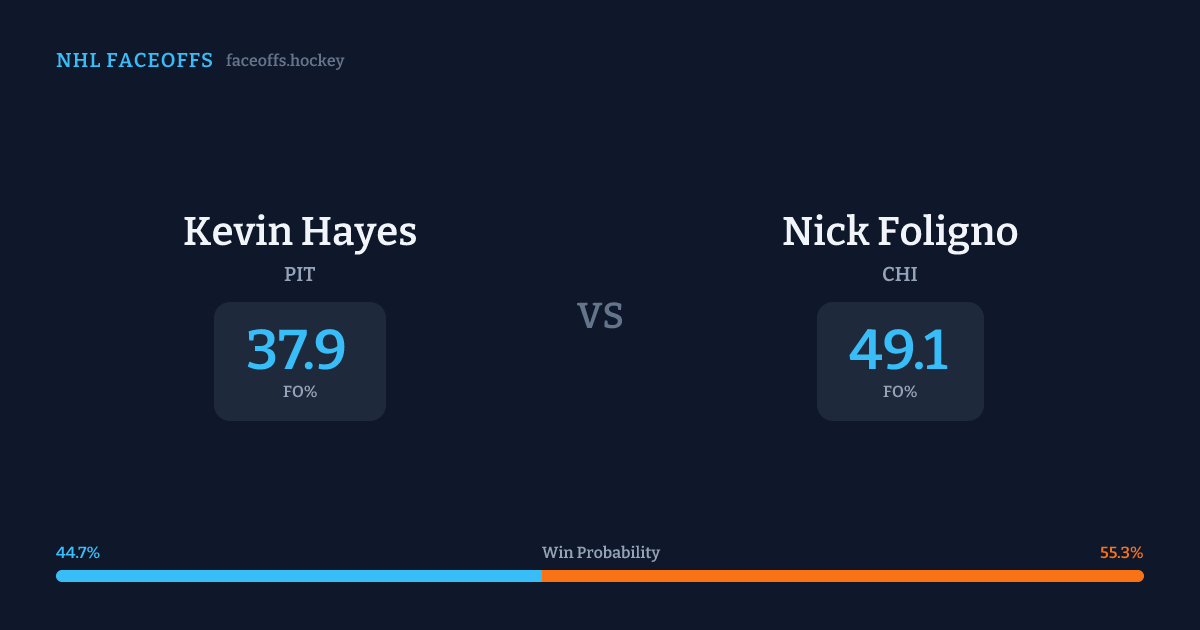Click the Win Probability label
The width and height of the screenshot is (1200, 630).
[601, 553]
